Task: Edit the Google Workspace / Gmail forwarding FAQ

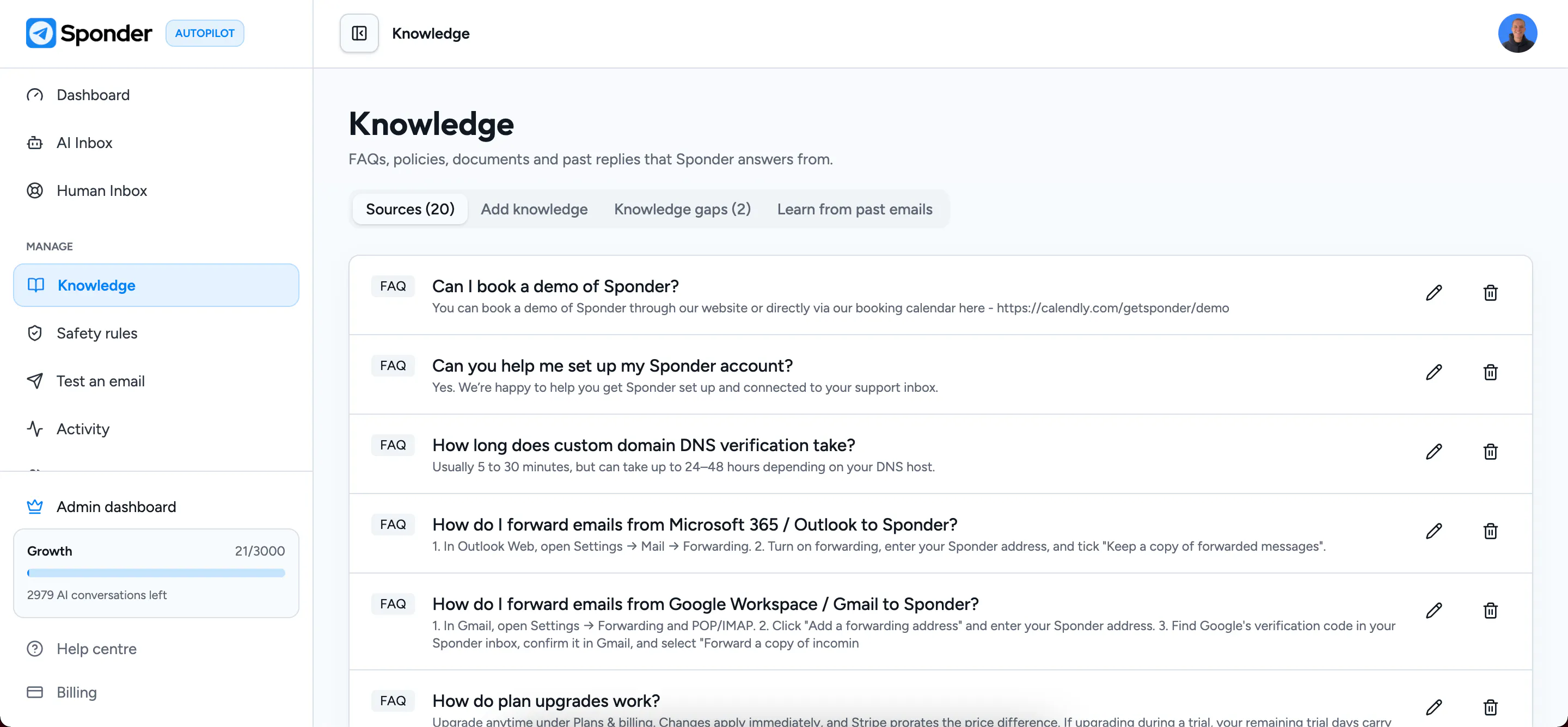Action: pos(1434,610)
